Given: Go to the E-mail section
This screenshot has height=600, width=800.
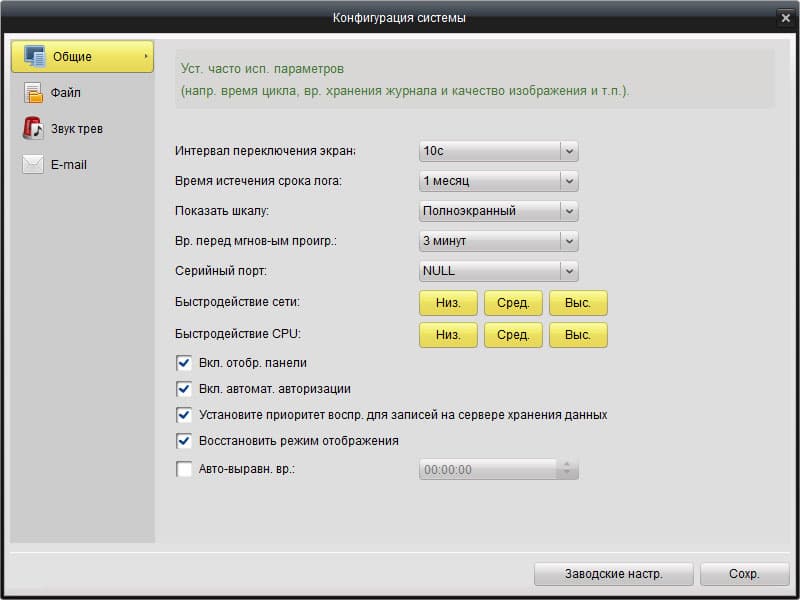Looking at the screenshot, I should (82, 165).
